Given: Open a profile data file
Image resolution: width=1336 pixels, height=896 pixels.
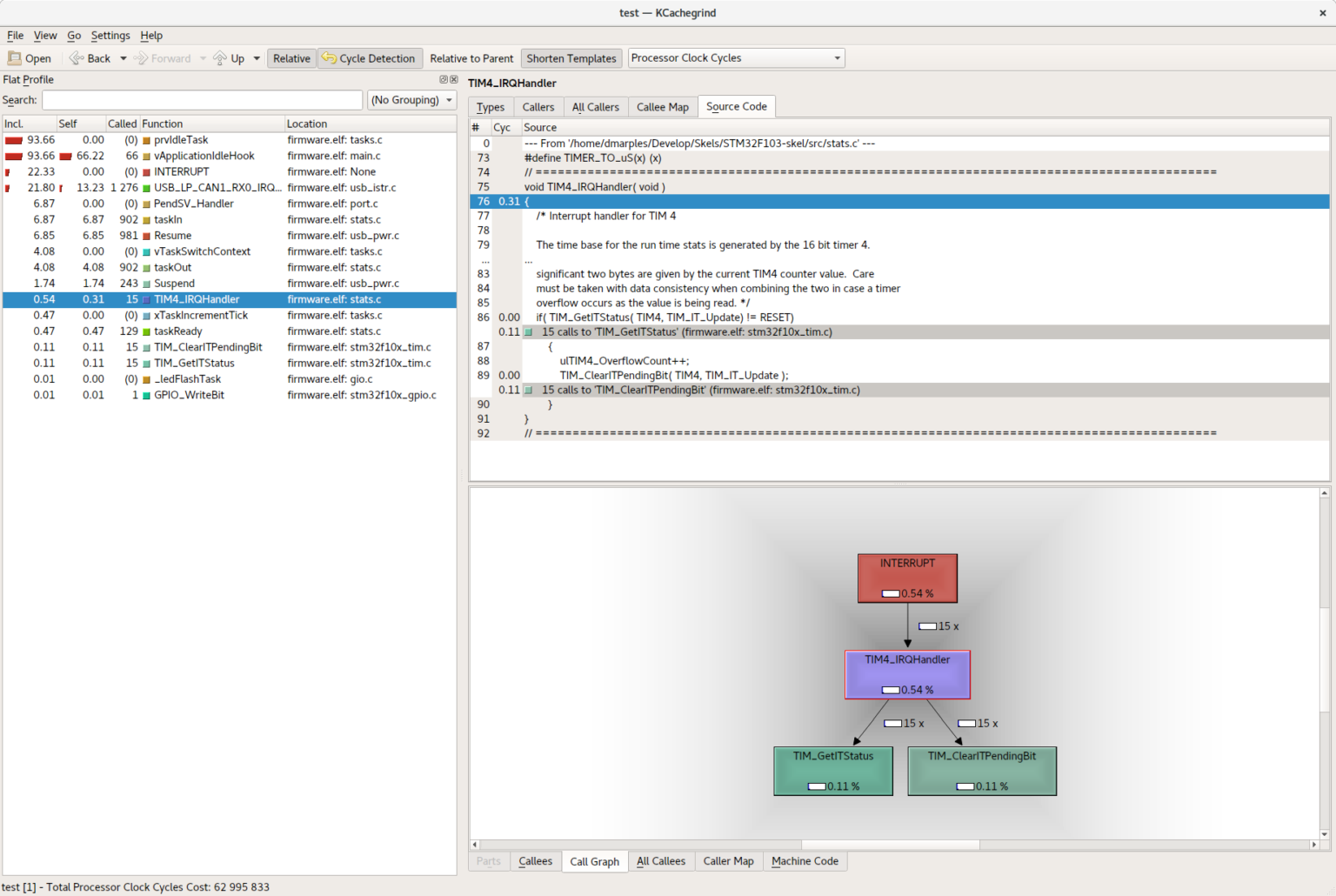Looking at the screenshot, I should click(29, 57).
